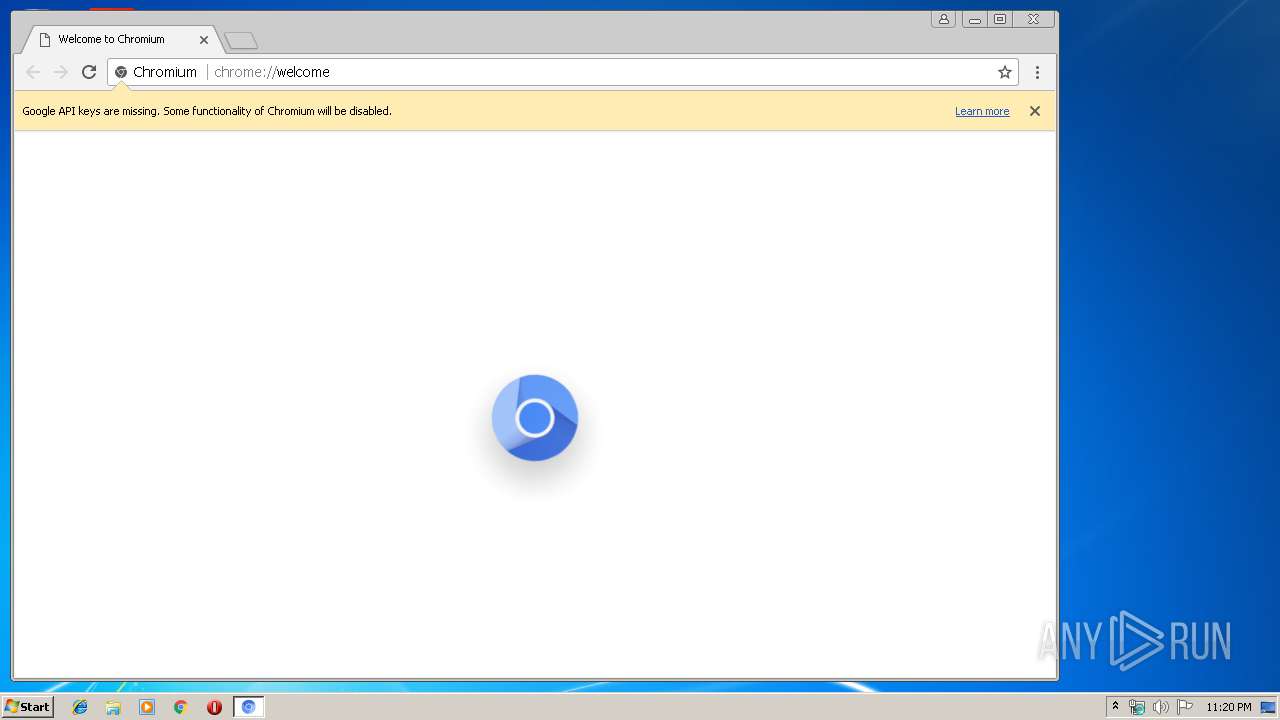1280x720 pixels.
Task: Close the Chromium window
Action: click(x=1034, y=19)
